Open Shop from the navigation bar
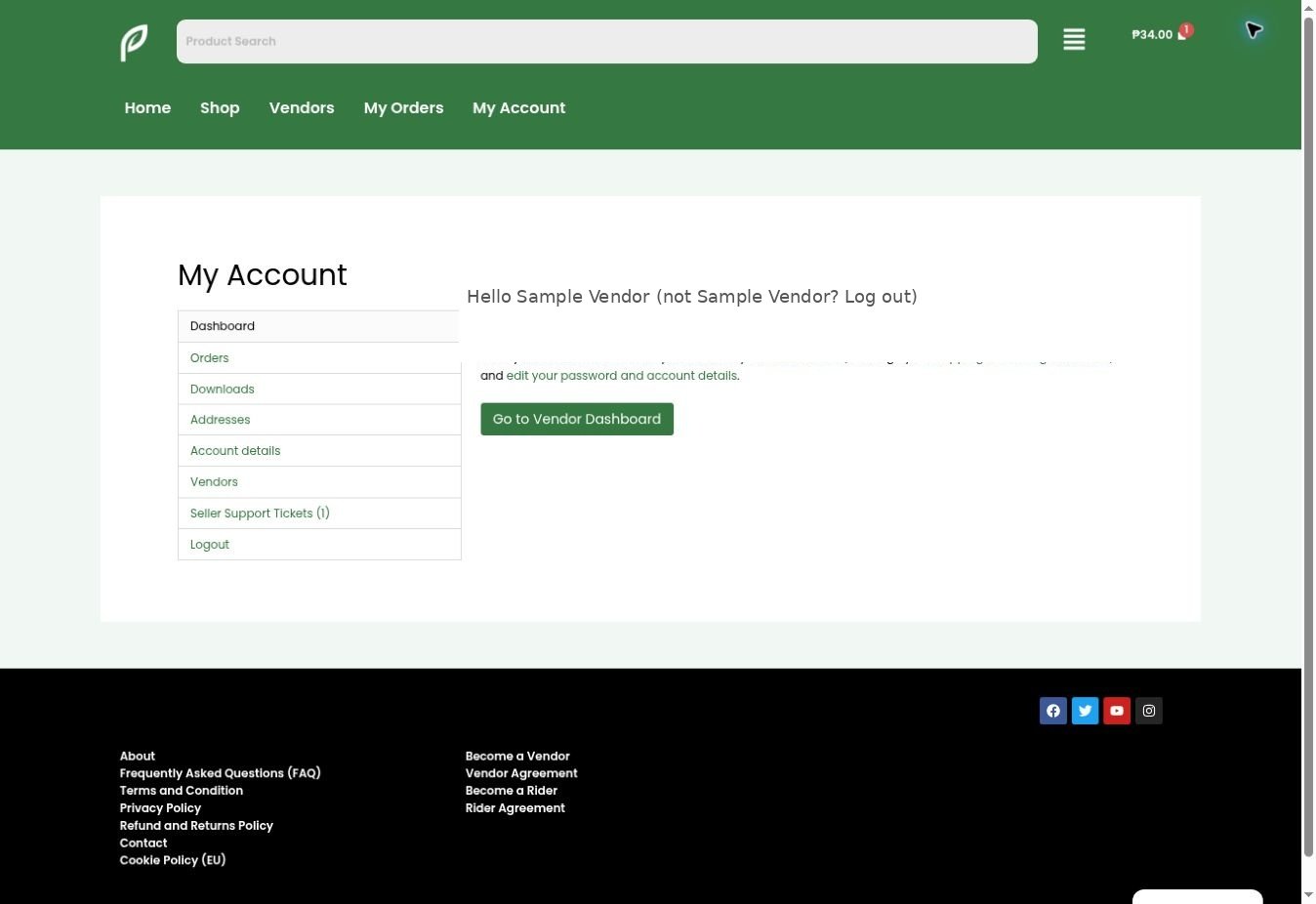 click(220, 108)
